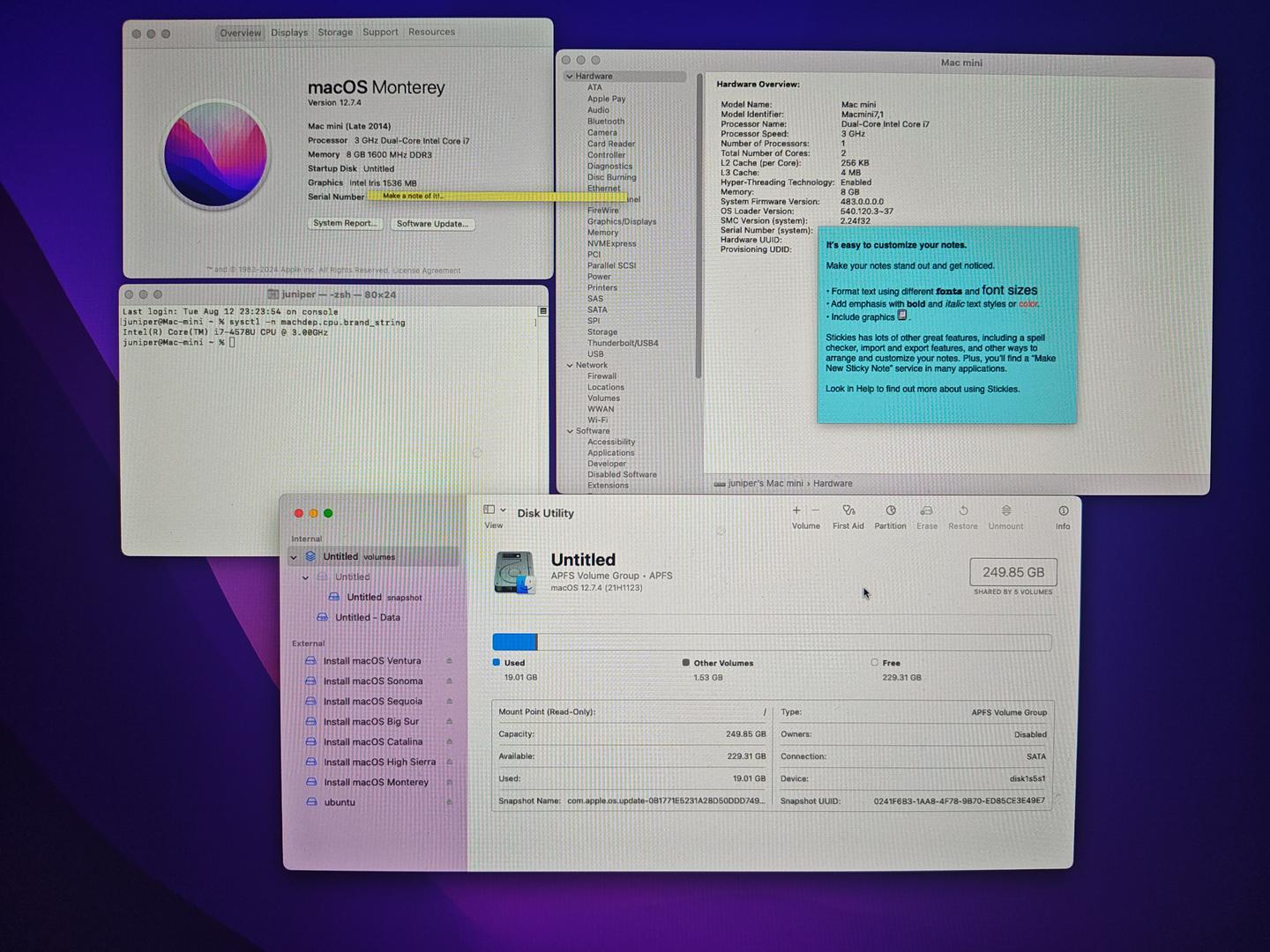Screen dimensions: 1270x952
Task: Click "Mac mini (Late 2014)" in the Overview tab
Action: pos(349,126)
